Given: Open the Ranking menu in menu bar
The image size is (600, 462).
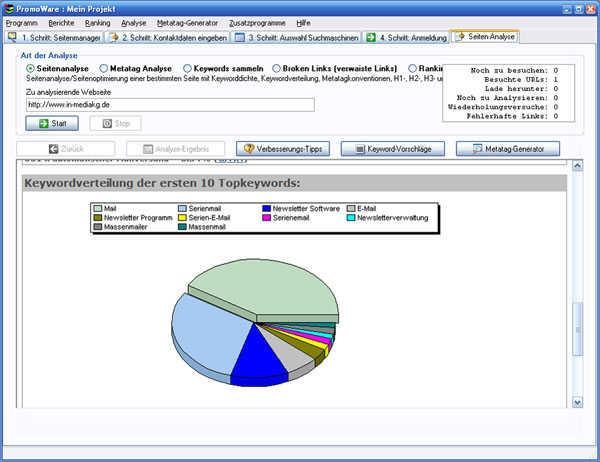Looking at the screenshot, I should (x=98, y=23).
